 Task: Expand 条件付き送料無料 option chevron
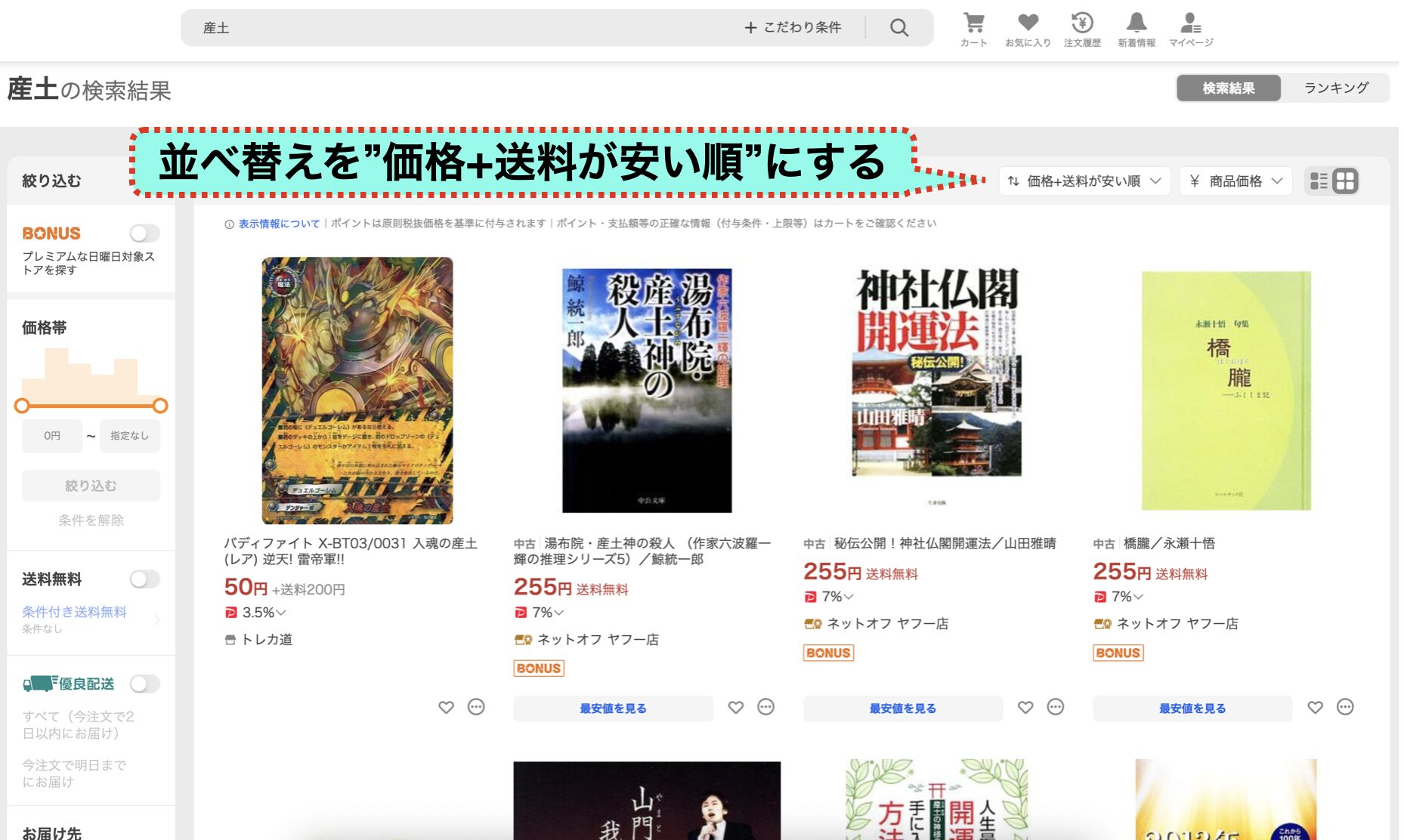(157, 619)
